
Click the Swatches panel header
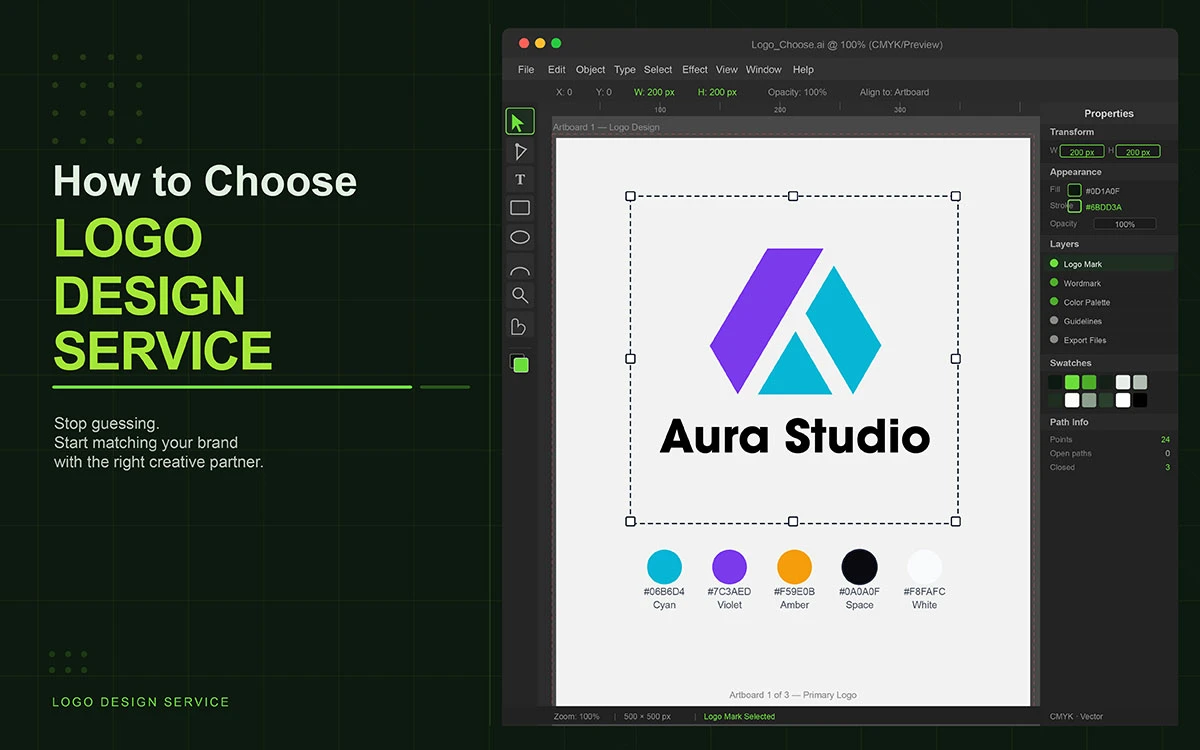click(x=1070, y=363)
